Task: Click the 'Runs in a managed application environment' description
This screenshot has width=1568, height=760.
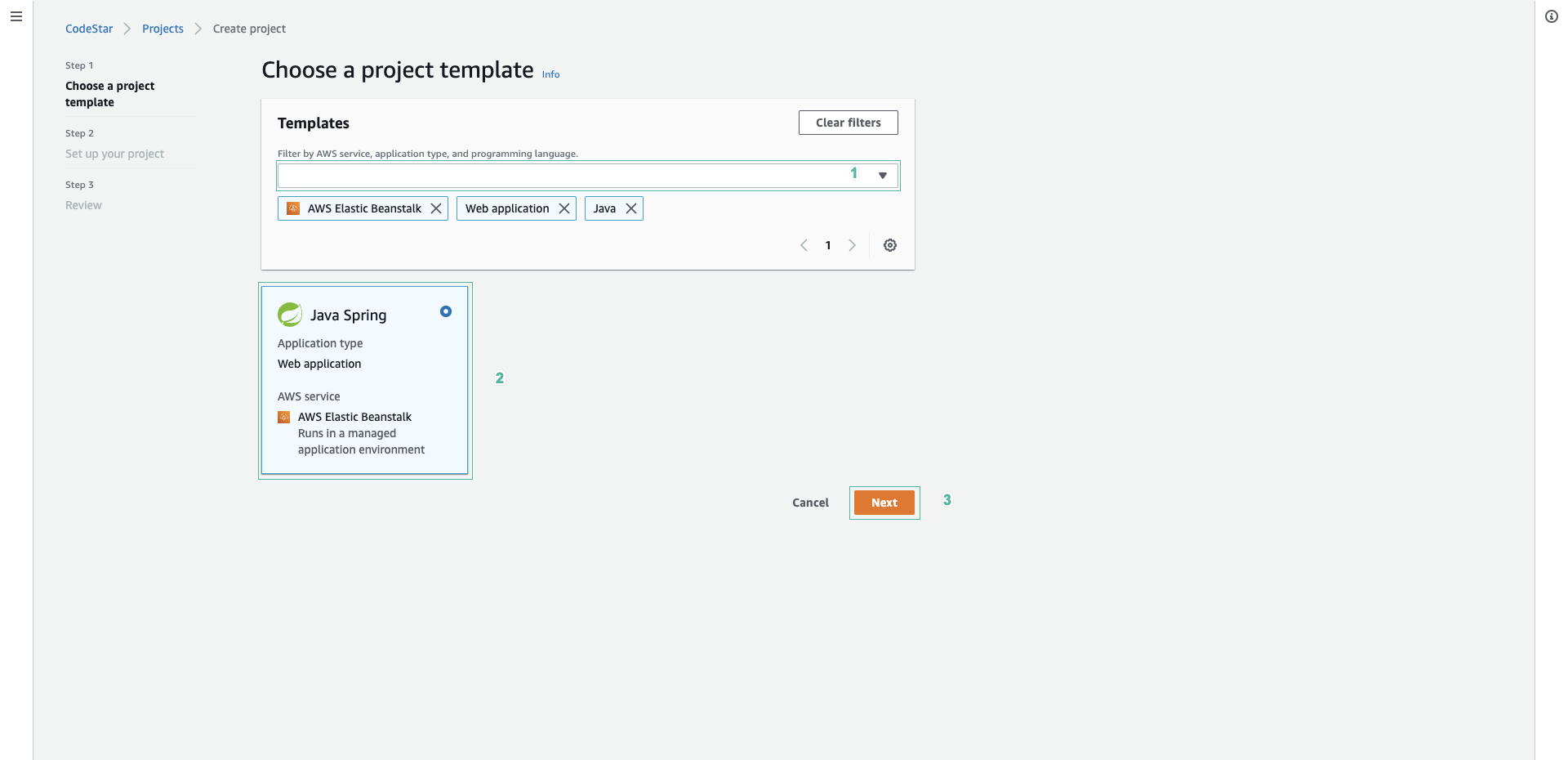Action: click(361, 441)
